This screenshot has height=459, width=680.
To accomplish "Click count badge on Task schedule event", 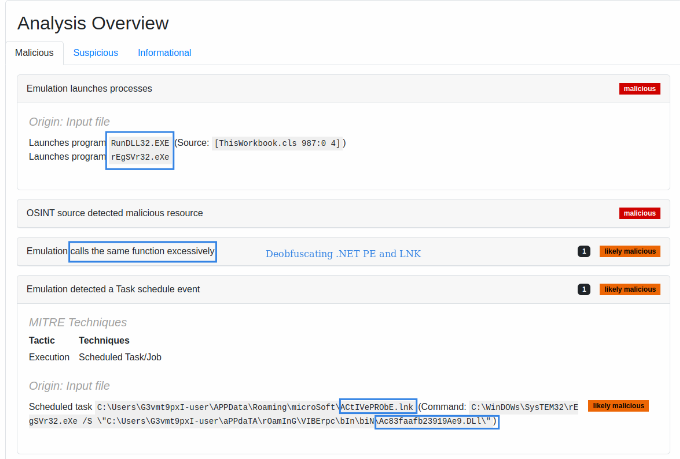I will tap(584, 289).
